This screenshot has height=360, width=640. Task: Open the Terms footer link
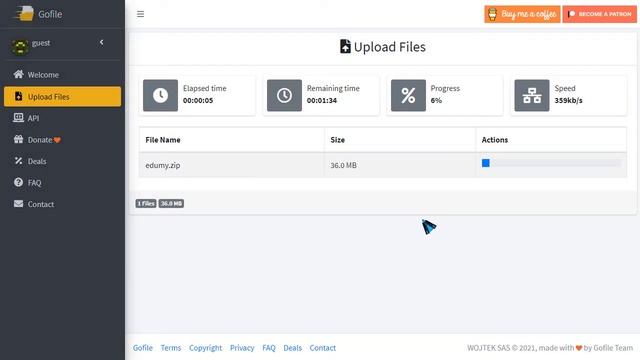point(171,348)
